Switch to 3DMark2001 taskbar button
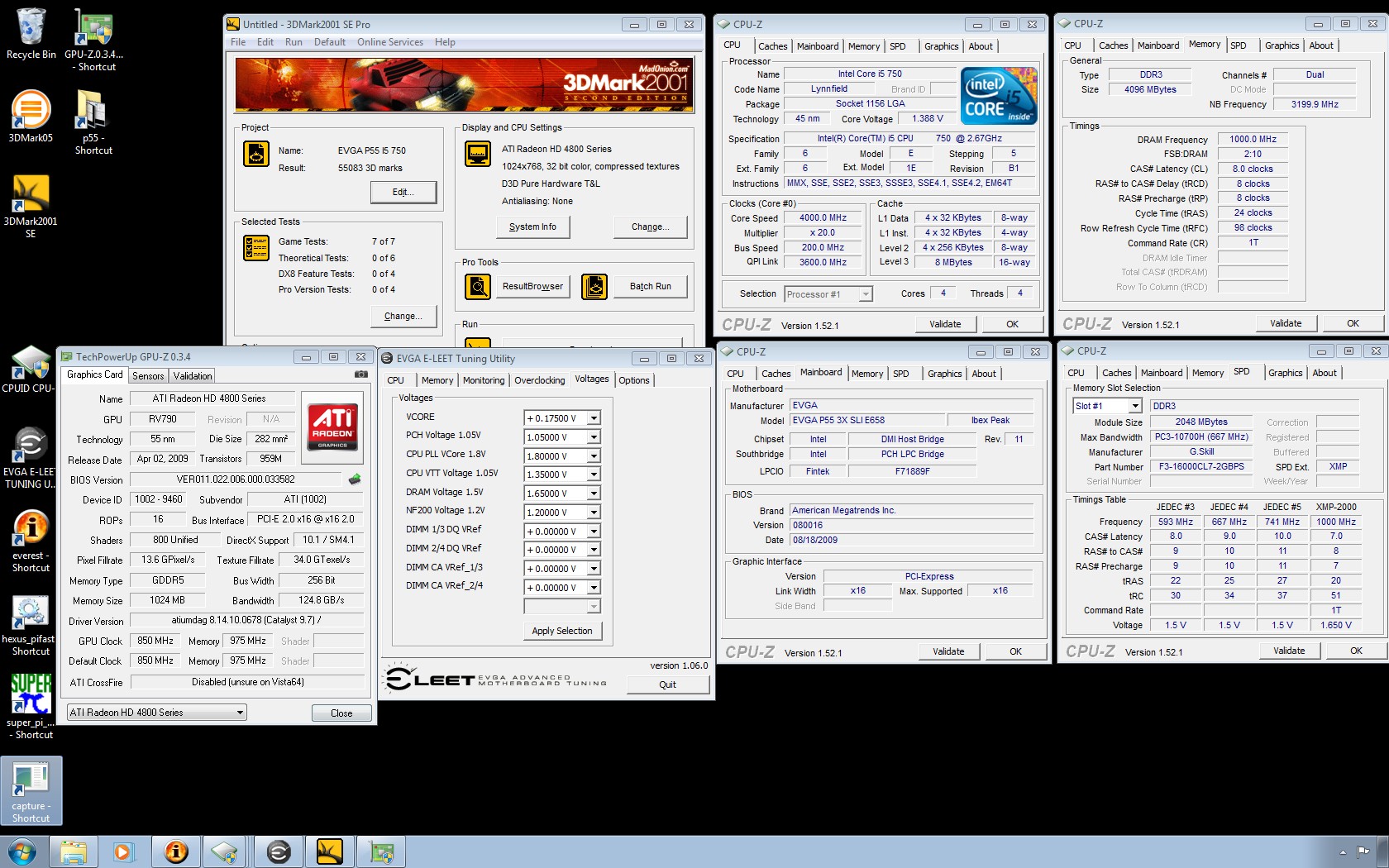Screen dimensions: 1389x868 tap(329, 851)
